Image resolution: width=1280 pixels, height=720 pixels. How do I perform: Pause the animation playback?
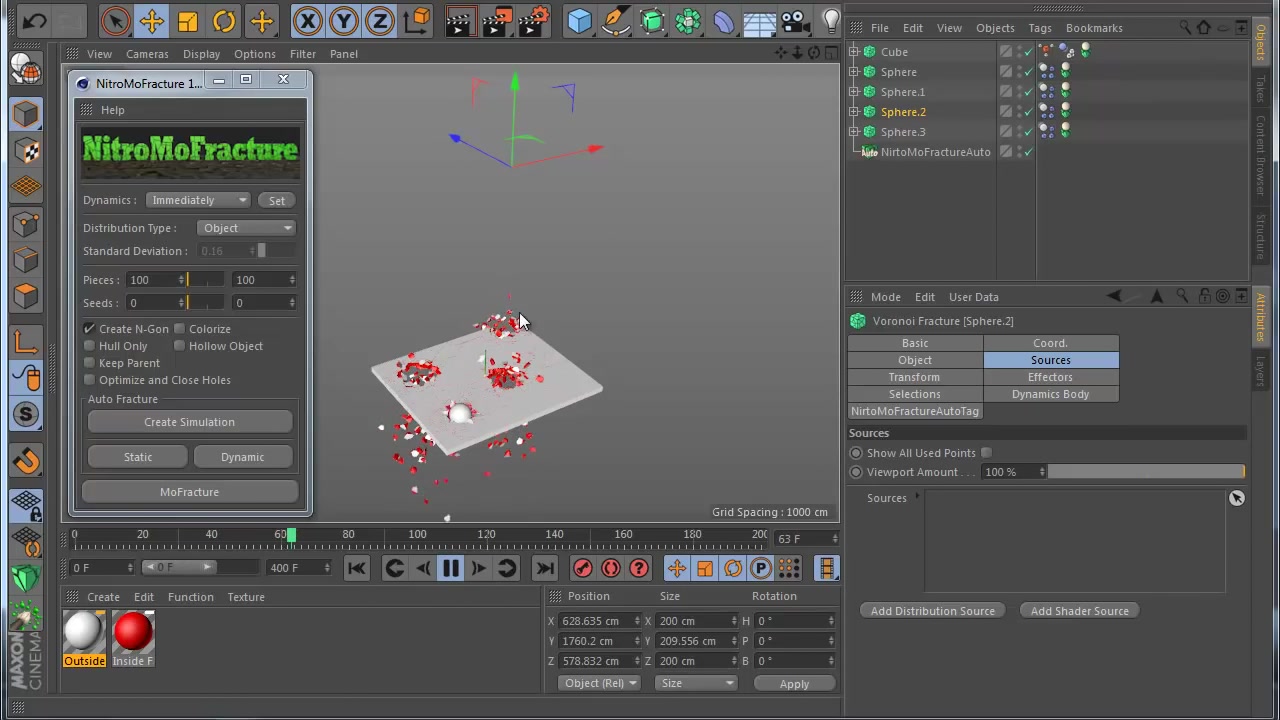click(x=450, y=568)
